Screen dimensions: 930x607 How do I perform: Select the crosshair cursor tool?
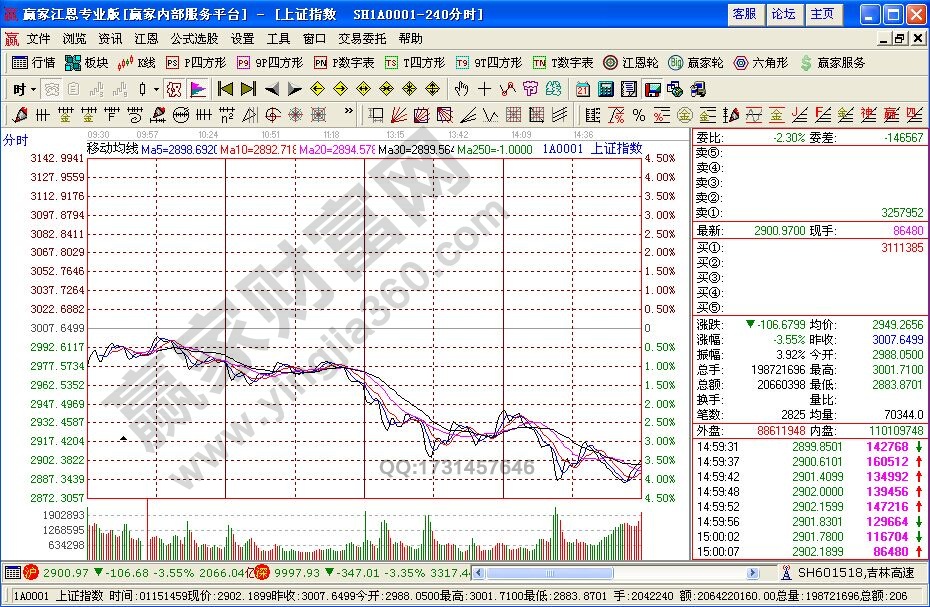(x=484, y=89)
